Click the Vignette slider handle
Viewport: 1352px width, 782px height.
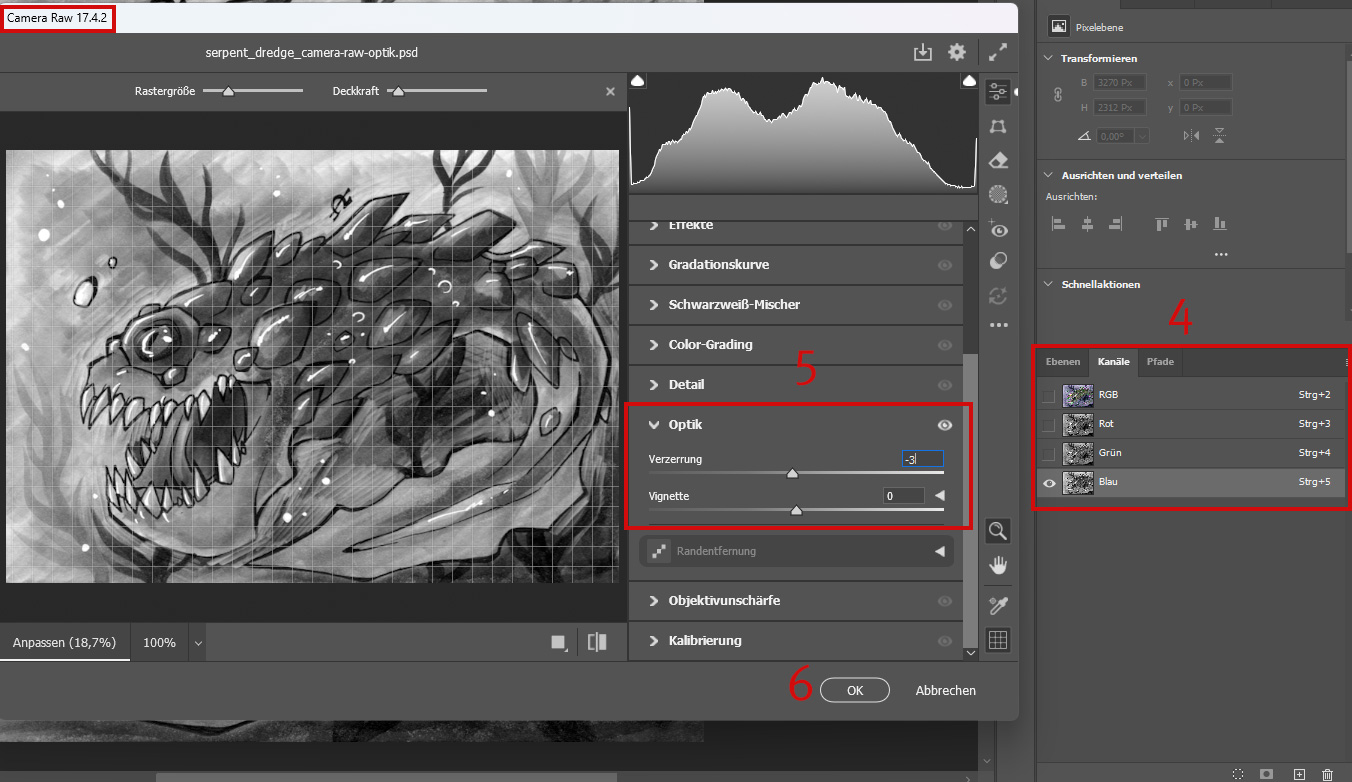pyautogui.click(x=796, y=510)
